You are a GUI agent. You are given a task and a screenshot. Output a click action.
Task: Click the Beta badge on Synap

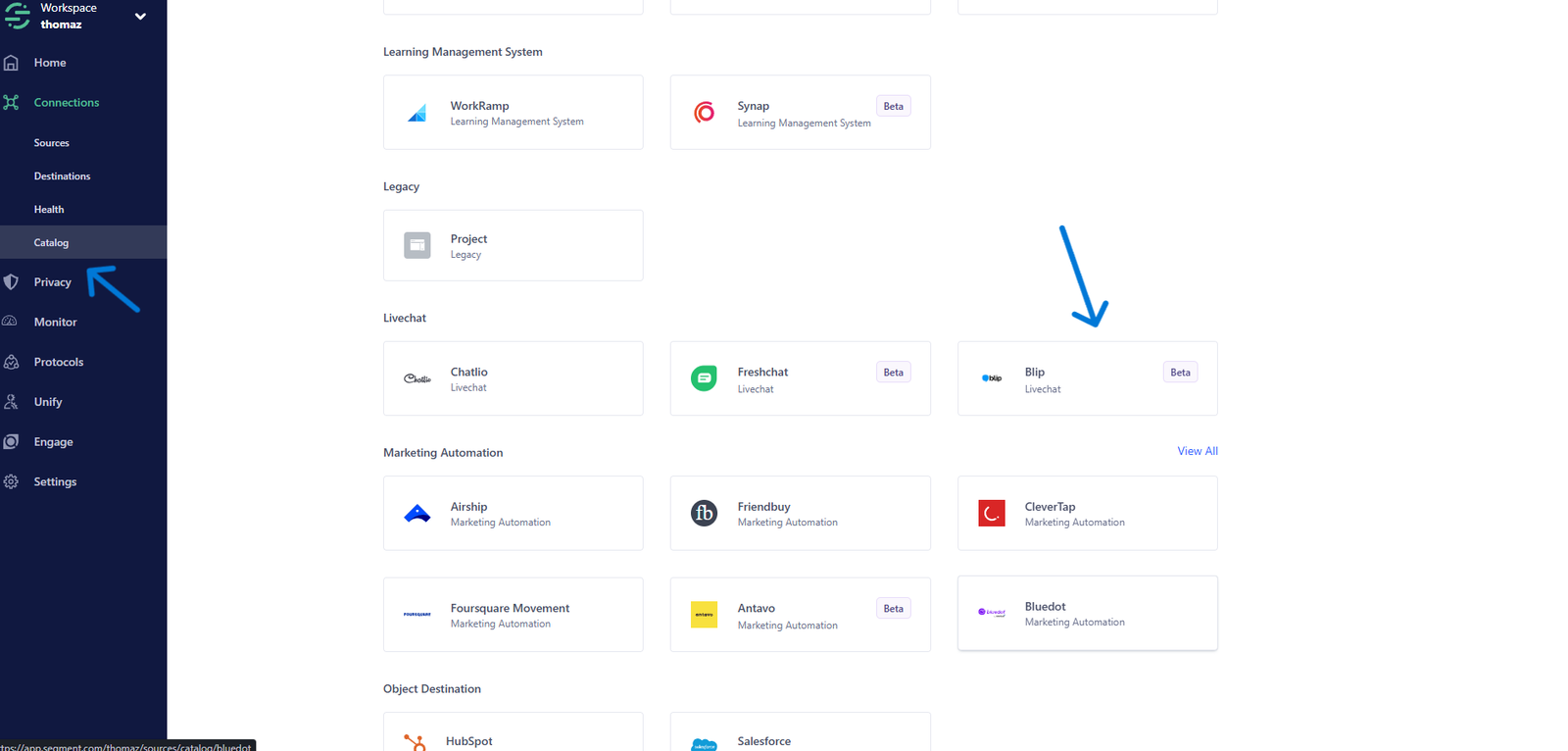click(x=894, y=107)
